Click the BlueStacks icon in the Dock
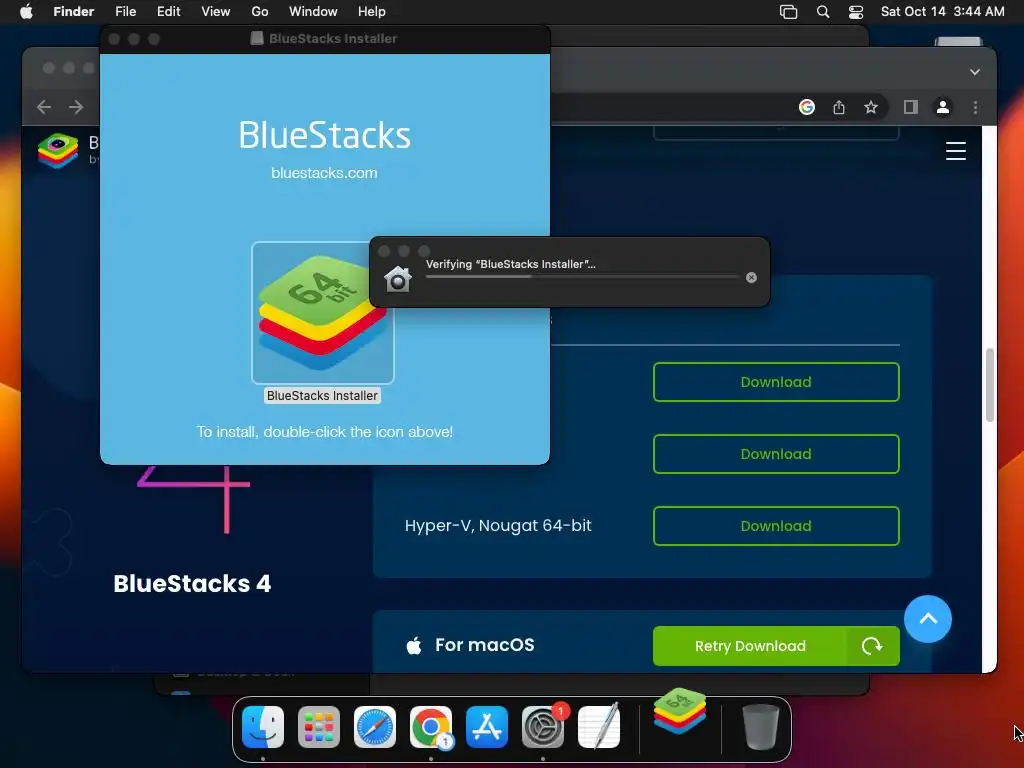1024x768 pixels. 679,712
